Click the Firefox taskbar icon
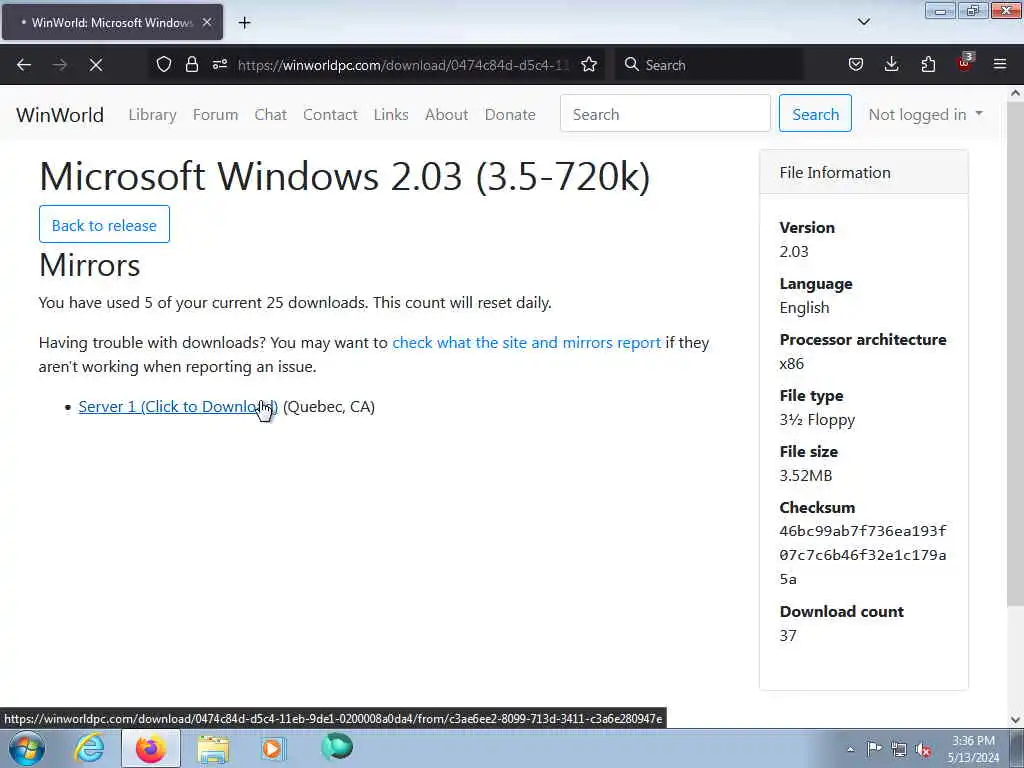Image resolution: width=1024 pixels, height=768 pixels. pos(151,748)
